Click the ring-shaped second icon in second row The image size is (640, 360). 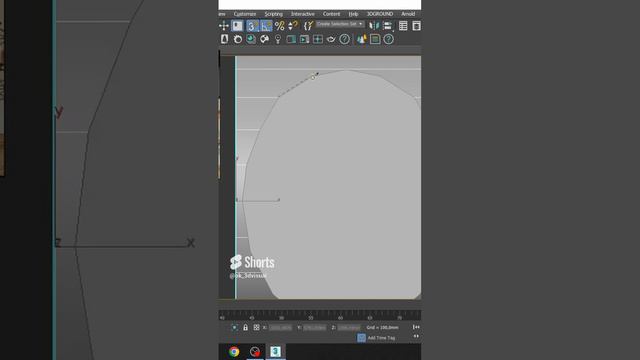click(x=238, y=39)
